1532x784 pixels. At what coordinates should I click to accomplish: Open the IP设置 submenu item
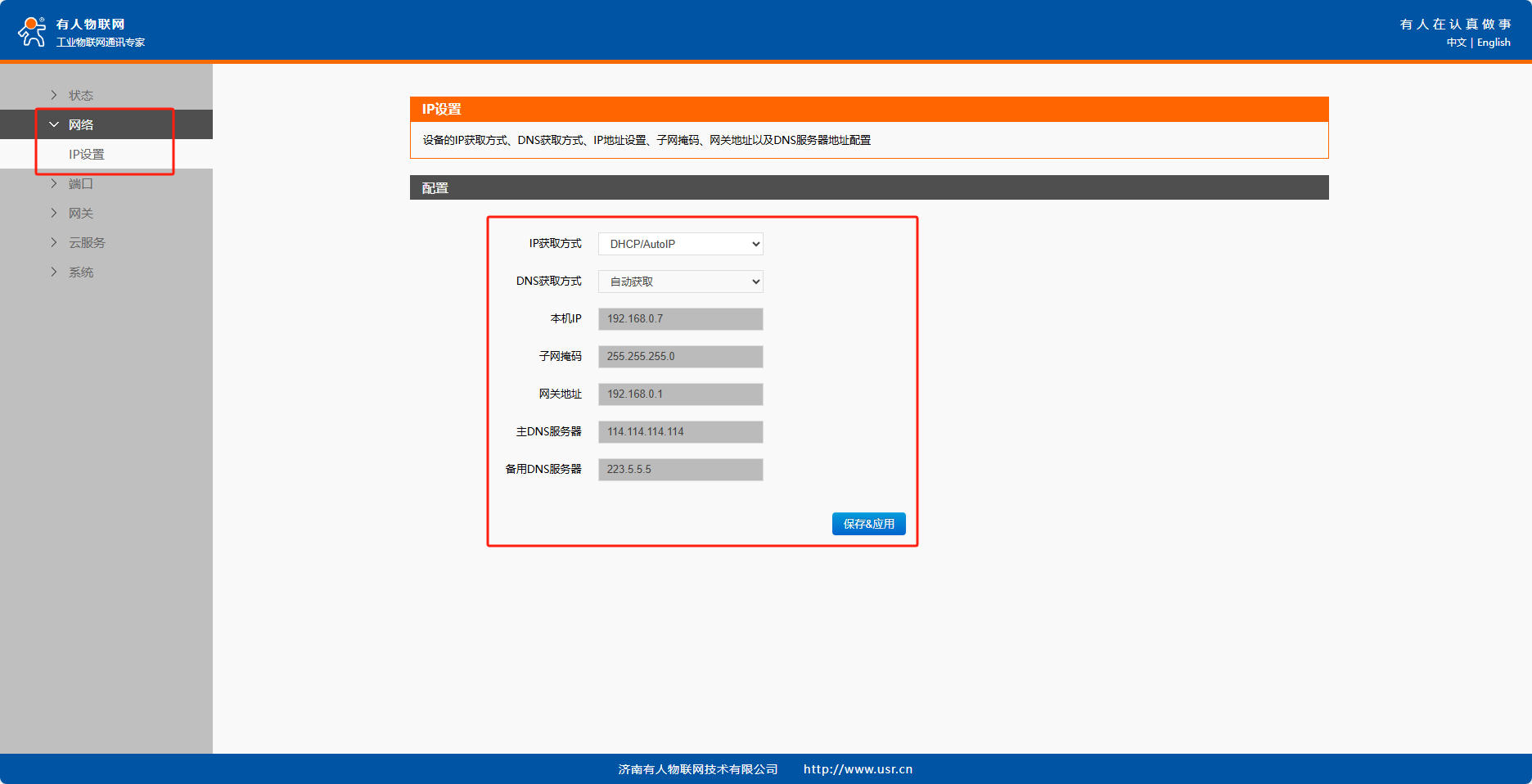[x=87, y=154]
